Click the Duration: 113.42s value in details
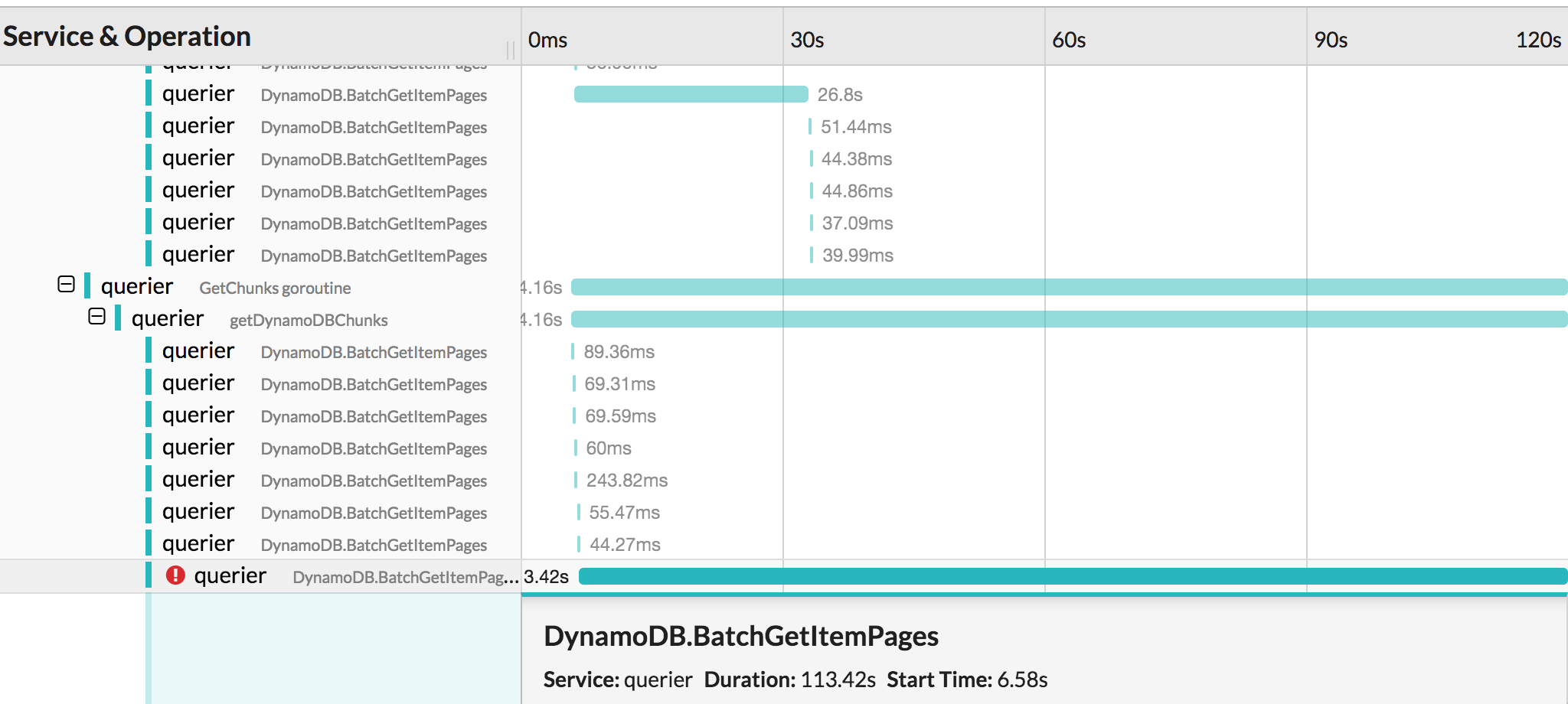Image resolution: width=1568 pixels, height=704 pixels. 789,680
